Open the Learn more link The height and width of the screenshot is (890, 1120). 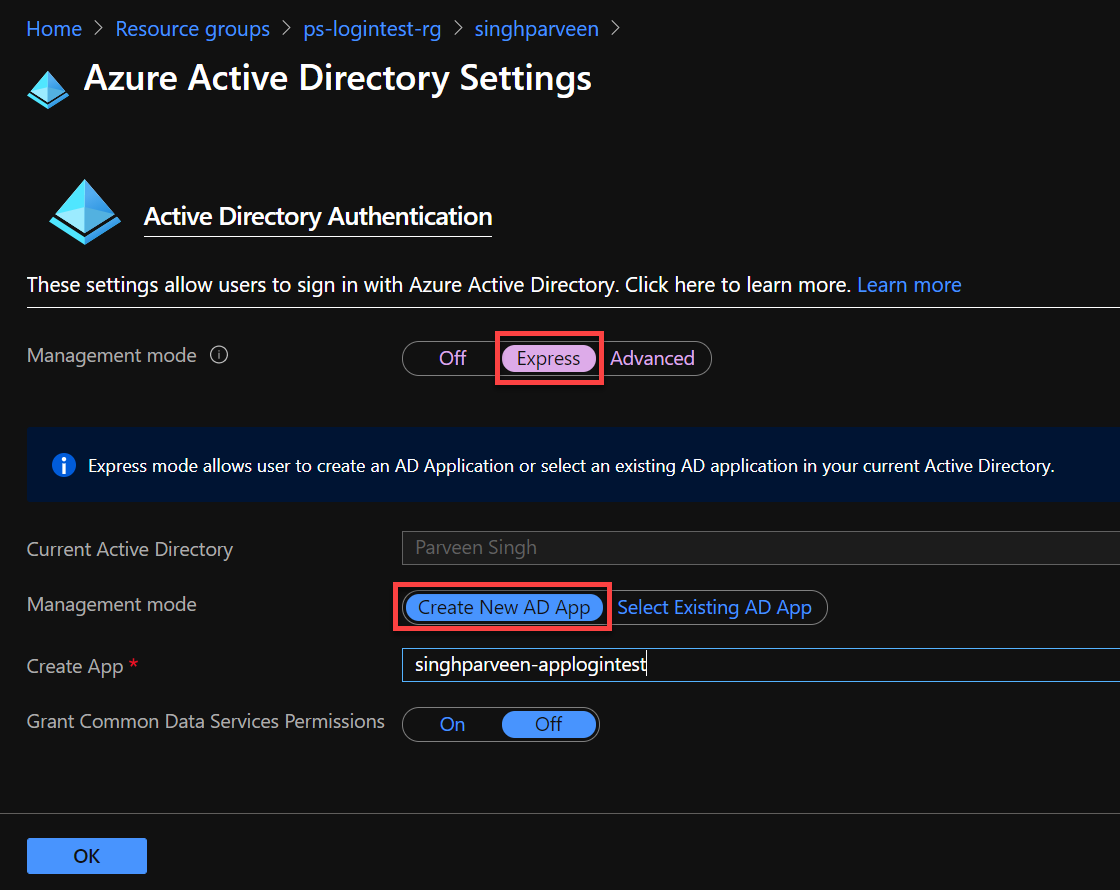point(908,285)
